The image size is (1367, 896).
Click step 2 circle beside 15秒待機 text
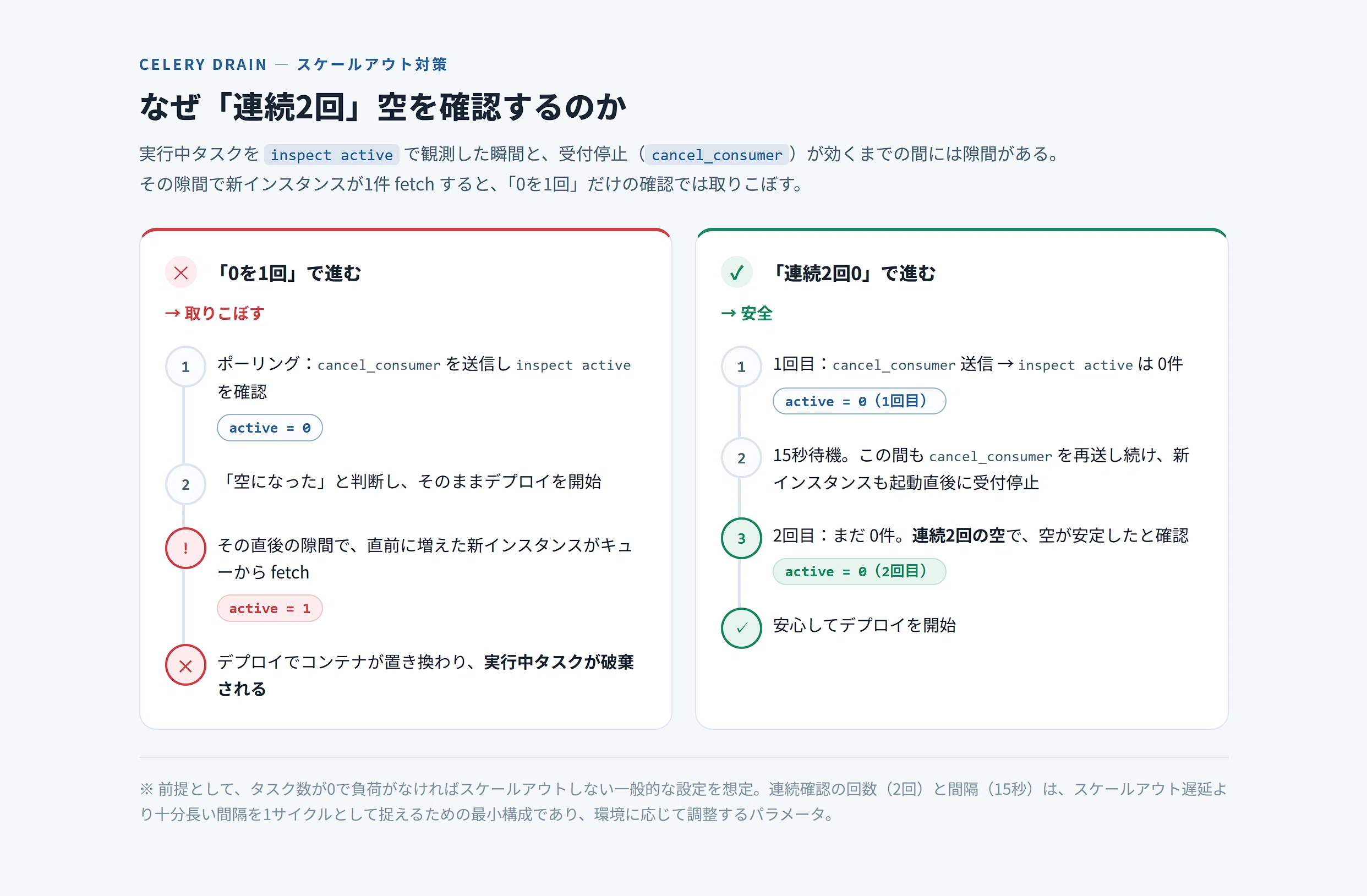click(x=741, y=458)
